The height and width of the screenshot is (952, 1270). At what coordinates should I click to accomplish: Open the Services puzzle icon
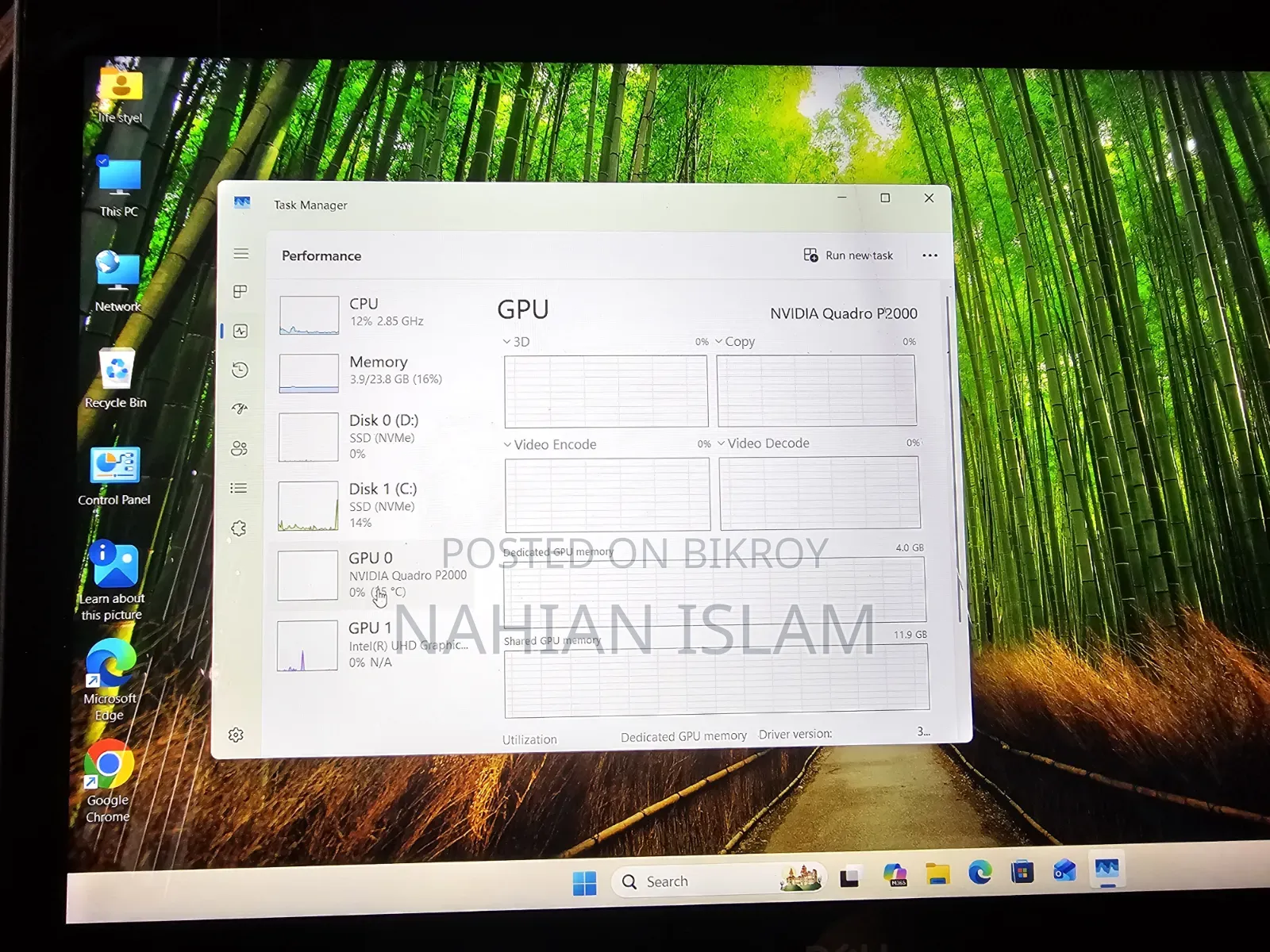coord(239,528)
